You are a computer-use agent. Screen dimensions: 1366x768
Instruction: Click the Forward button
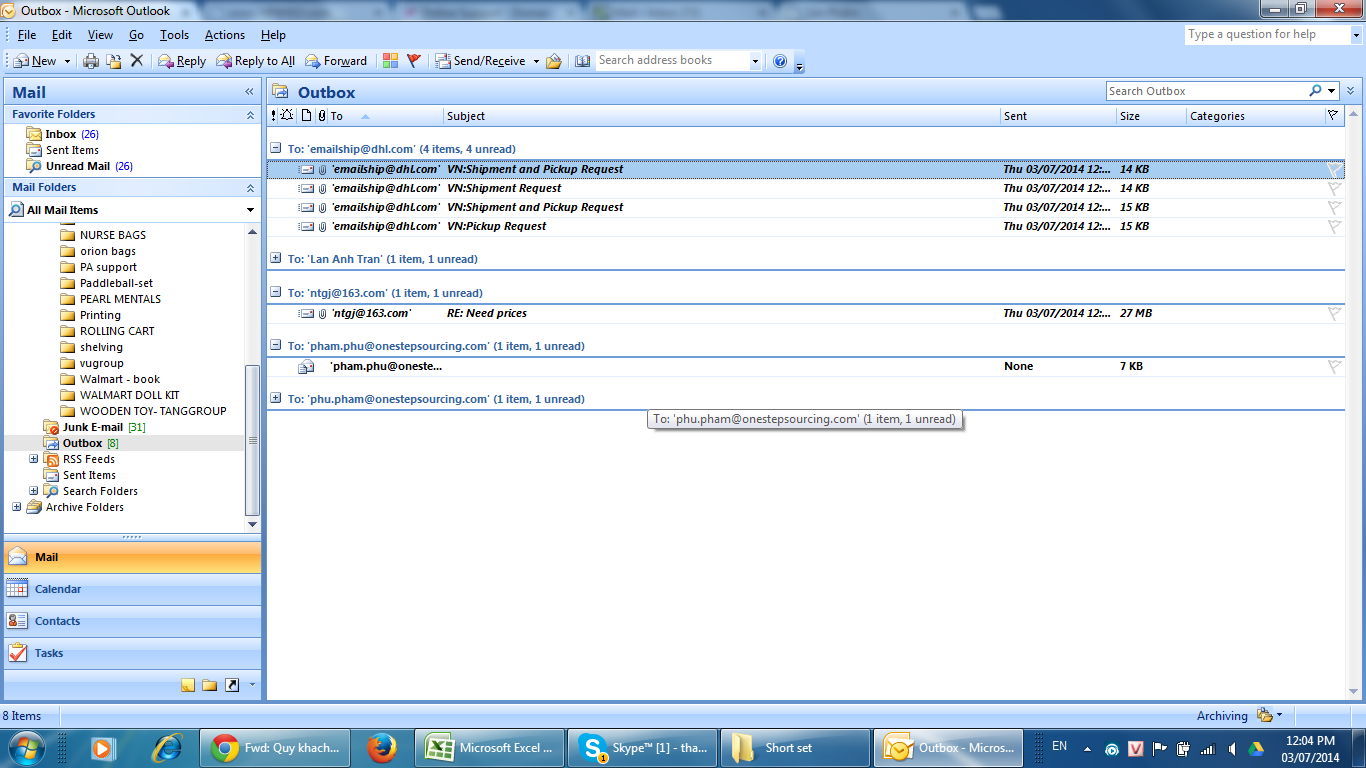point(336,61)
